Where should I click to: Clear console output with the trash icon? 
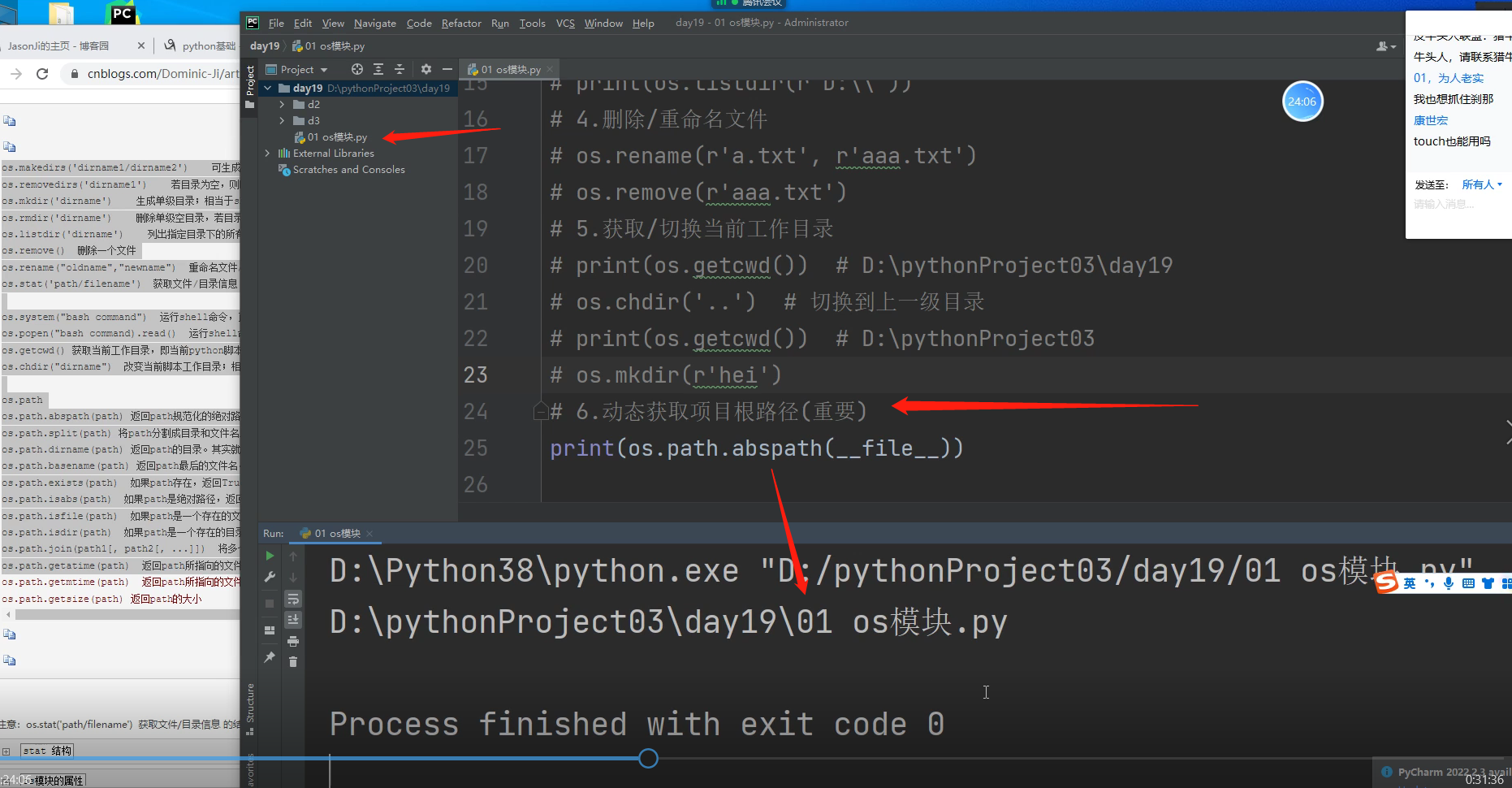[293, 662]
